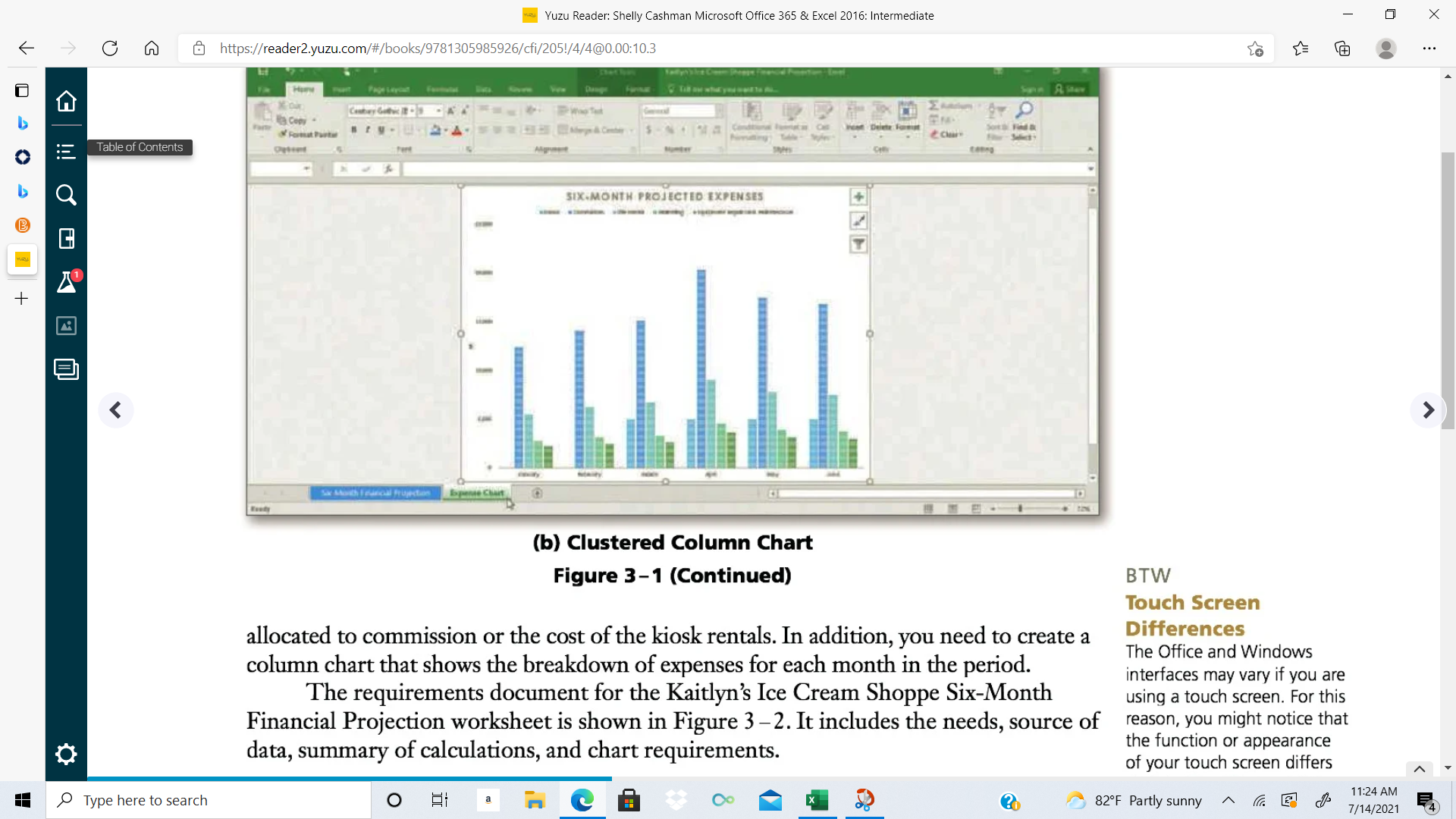Open the book search tool

coord(66,195)
